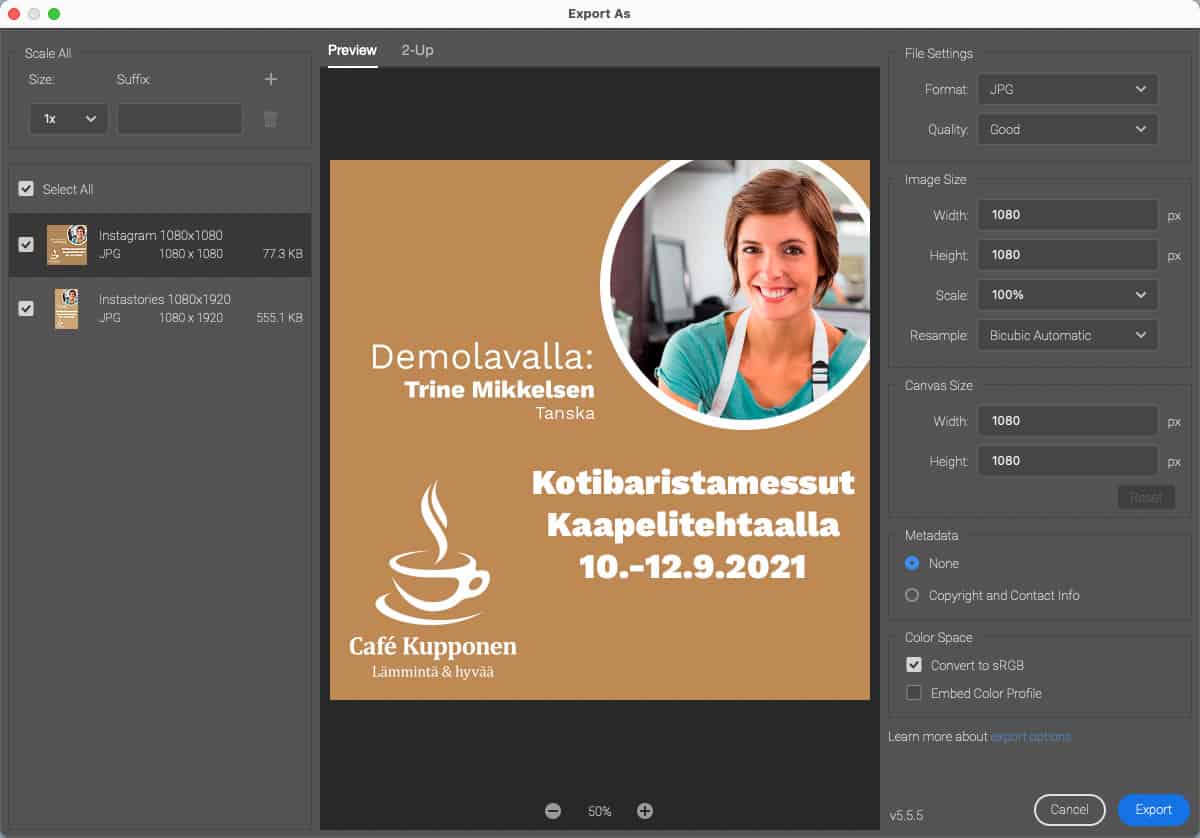Zoom out the preview with minus icon
The height and width of the screenshot is (838, 1200).
(x=553, y=811)
